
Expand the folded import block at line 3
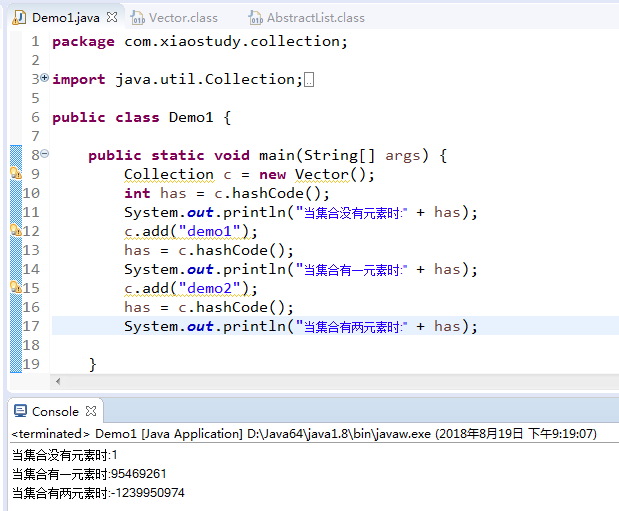[x=45, y=77]
